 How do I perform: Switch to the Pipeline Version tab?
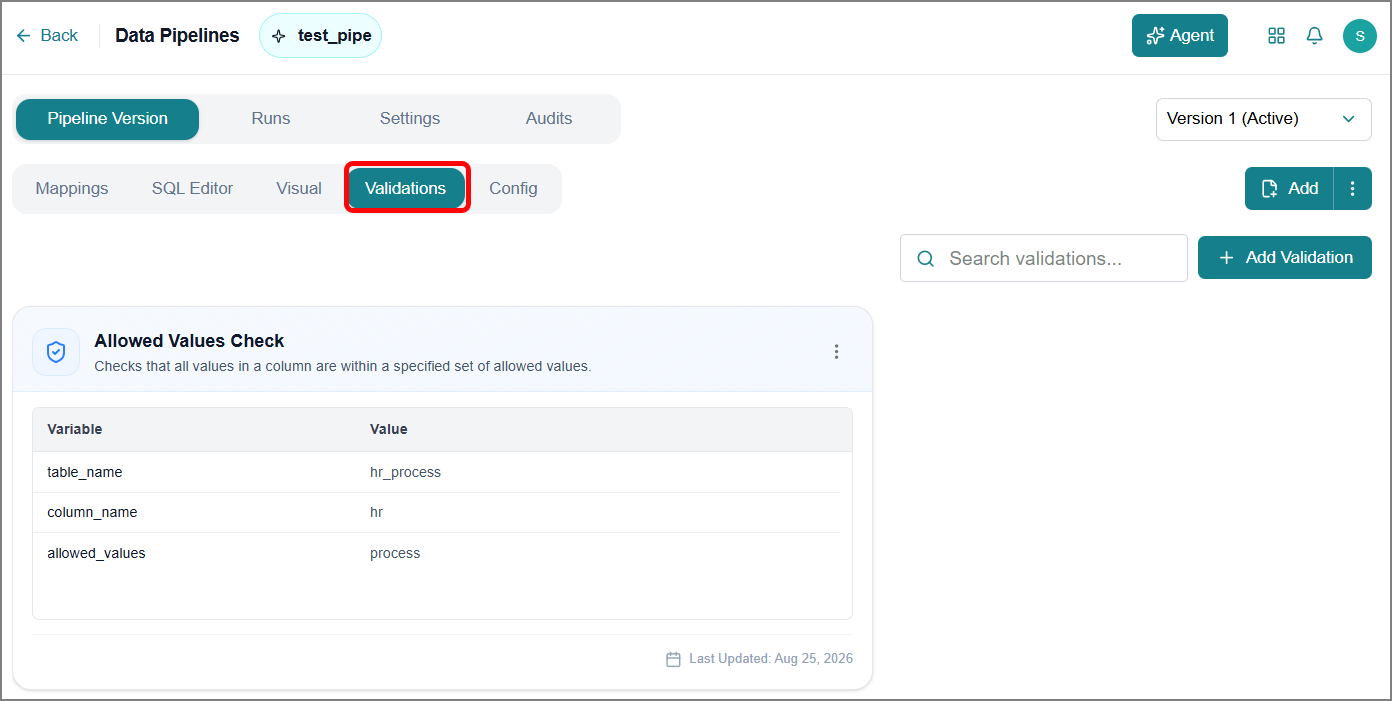(108, 119)
